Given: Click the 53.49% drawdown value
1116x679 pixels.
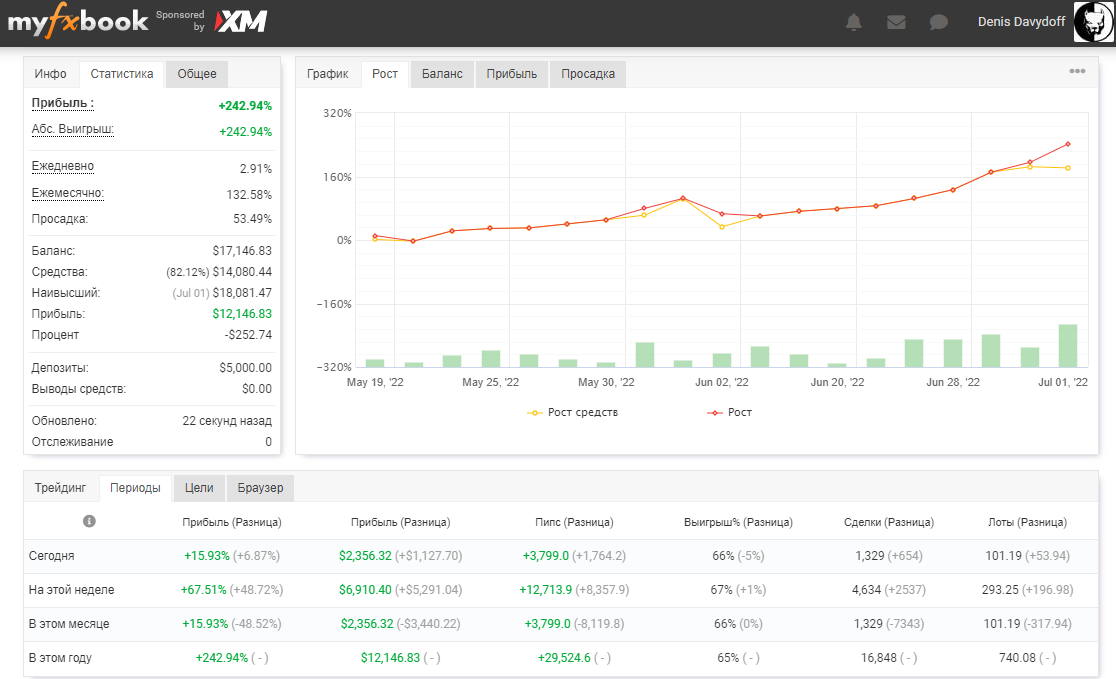Looking at the screenshot, I should click(253, 219).
